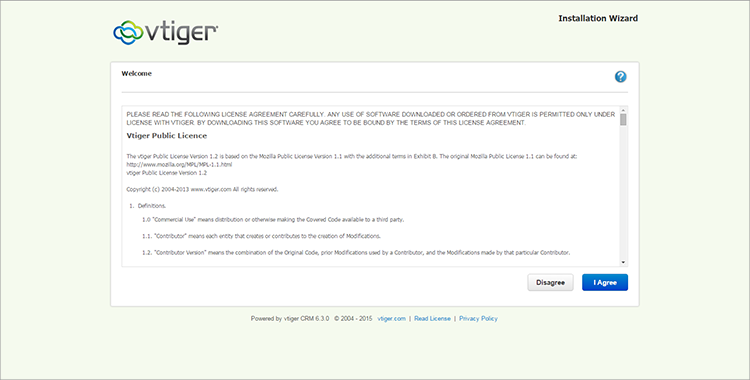This screenshot has height=380, width=750.
Task: Click the license scrollbar thumb
Action: click(623, 120)
